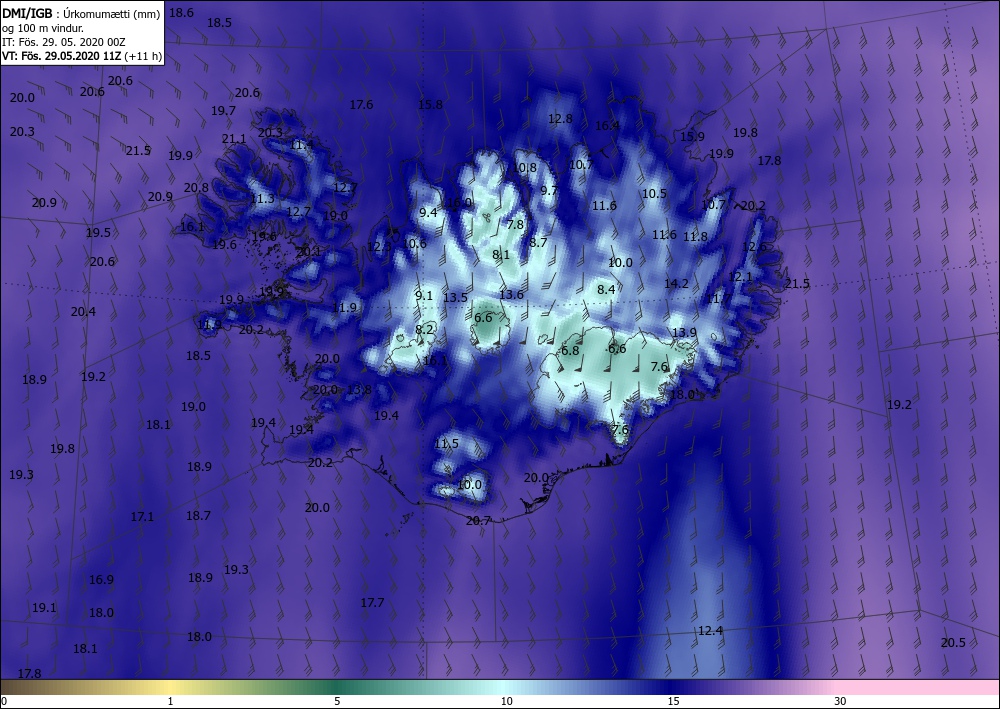
Task: Click the 12.4 value in the southeast
Action: [710, 631]
